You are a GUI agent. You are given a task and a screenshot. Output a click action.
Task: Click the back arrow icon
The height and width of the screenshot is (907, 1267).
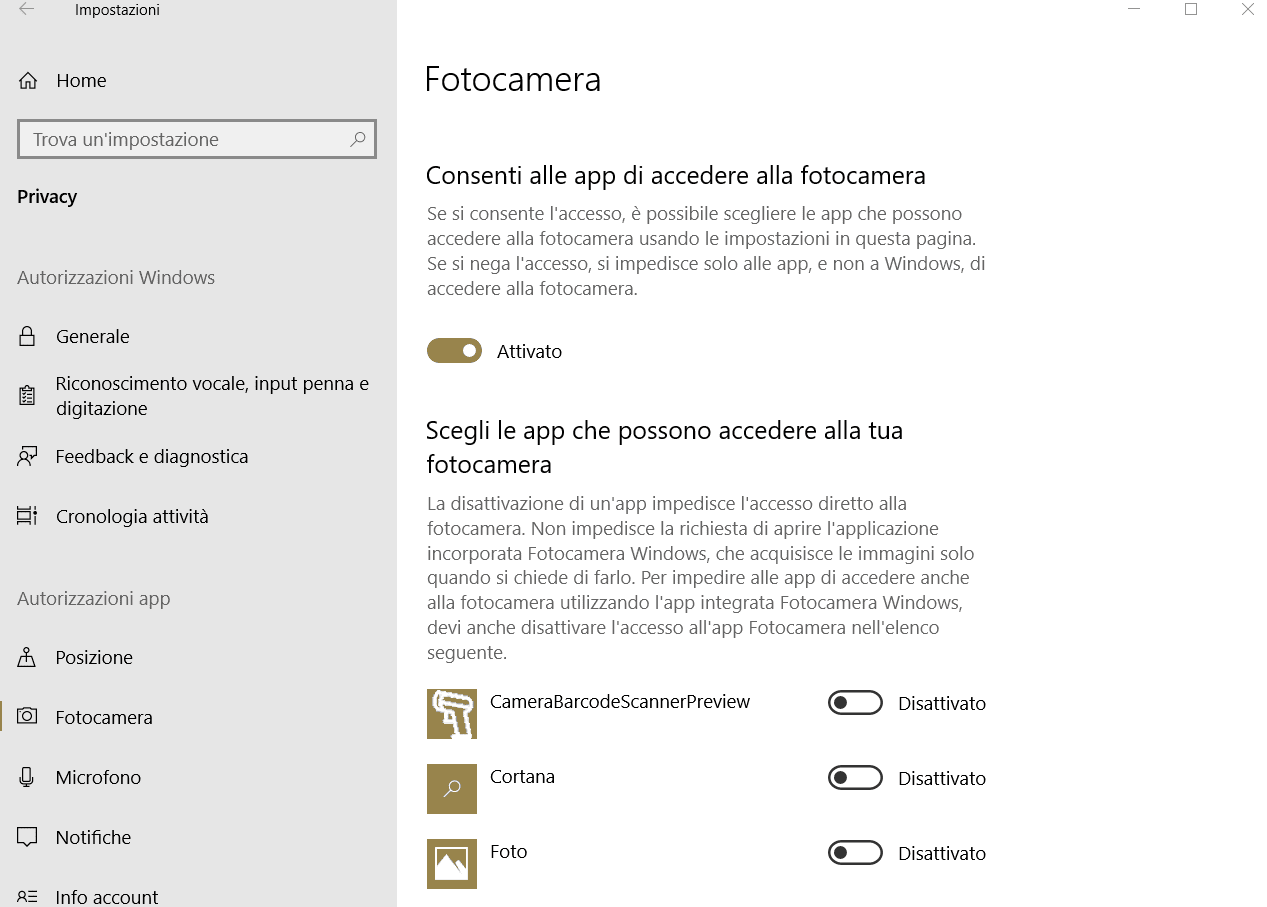27,10
